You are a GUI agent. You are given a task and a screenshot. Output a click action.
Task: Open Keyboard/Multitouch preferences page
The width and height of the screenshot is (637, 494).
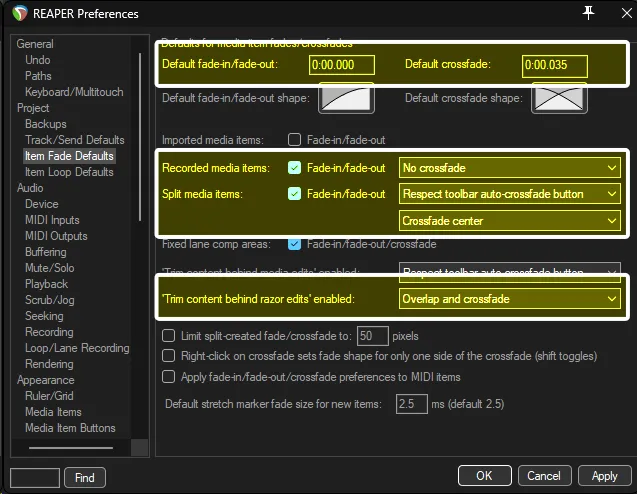coord(74,92)
